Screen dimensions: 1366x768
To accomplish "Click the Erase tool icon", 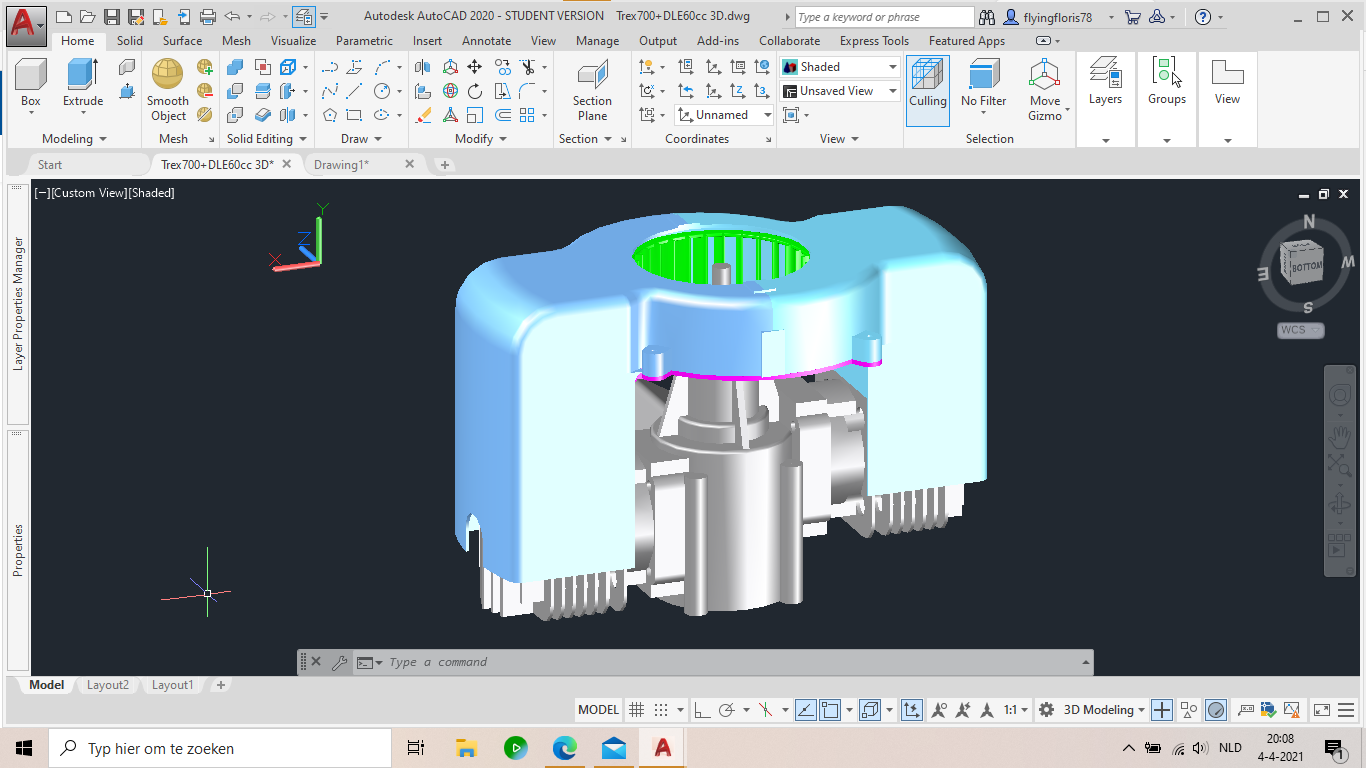I will point(423,115).
